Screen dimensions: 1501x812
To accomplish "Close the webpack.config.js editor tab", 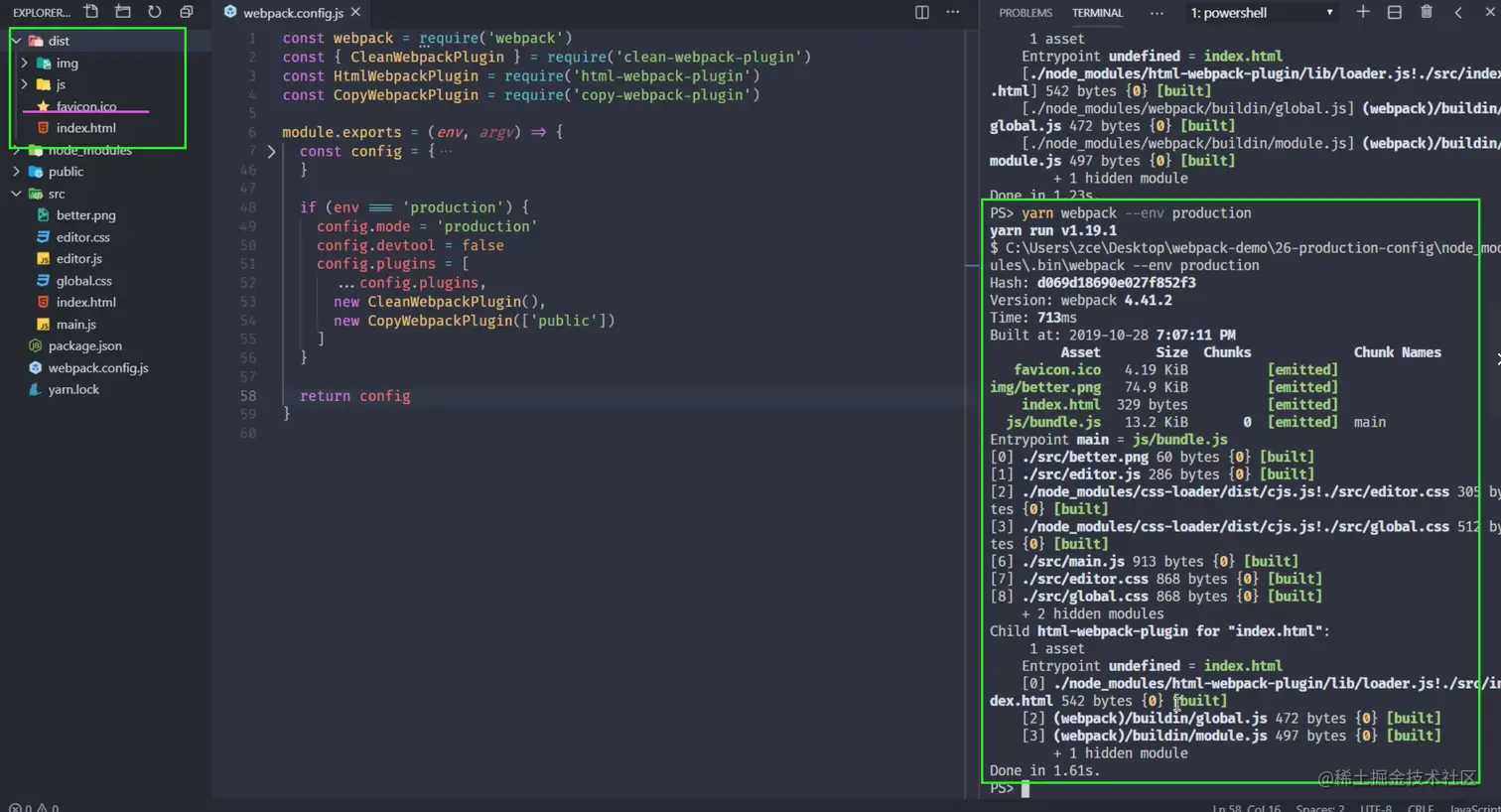I will click(x=355, y=13).
